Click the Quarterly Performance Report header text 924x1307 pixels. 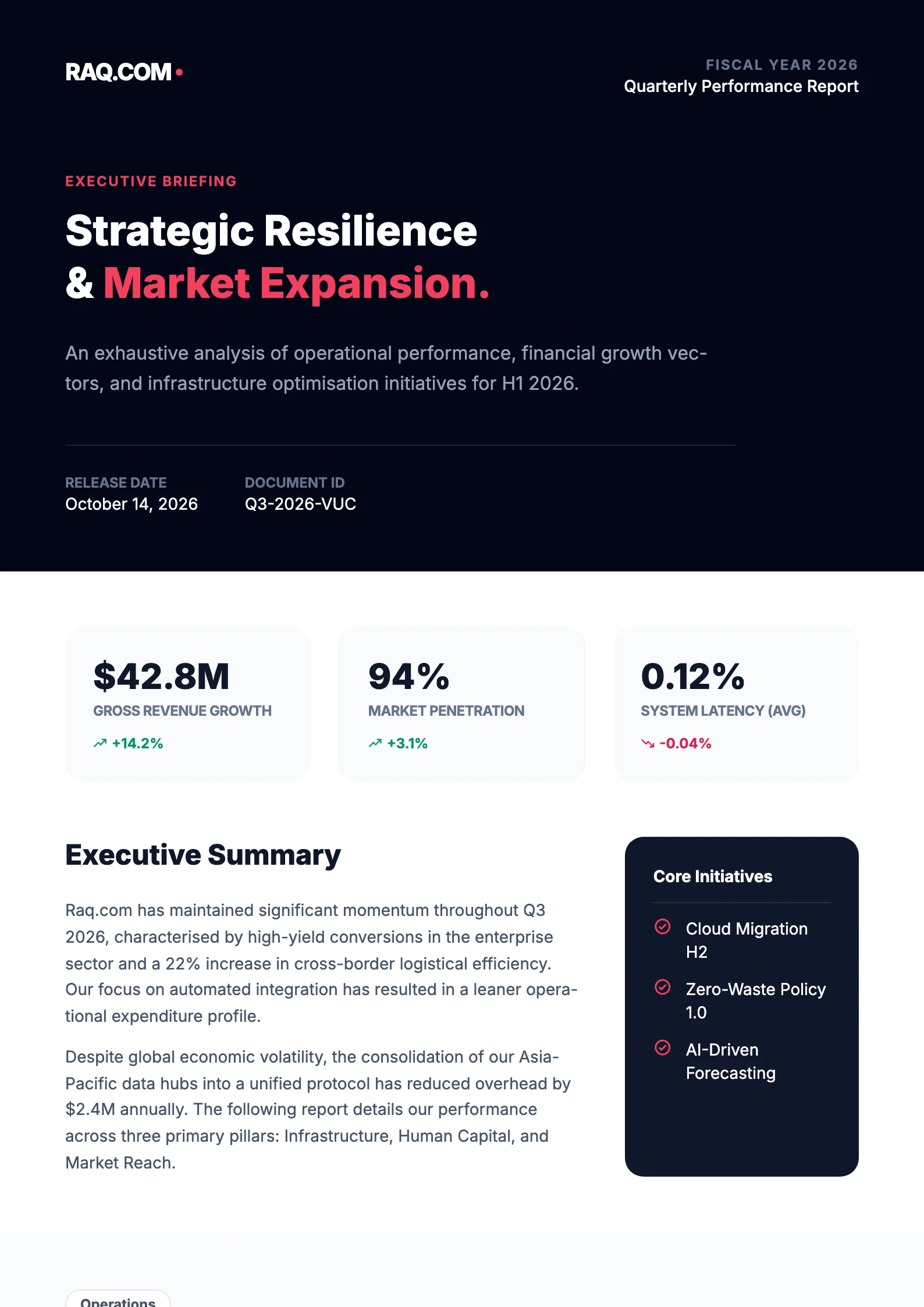pyautogui.click(x=741, y=86)
